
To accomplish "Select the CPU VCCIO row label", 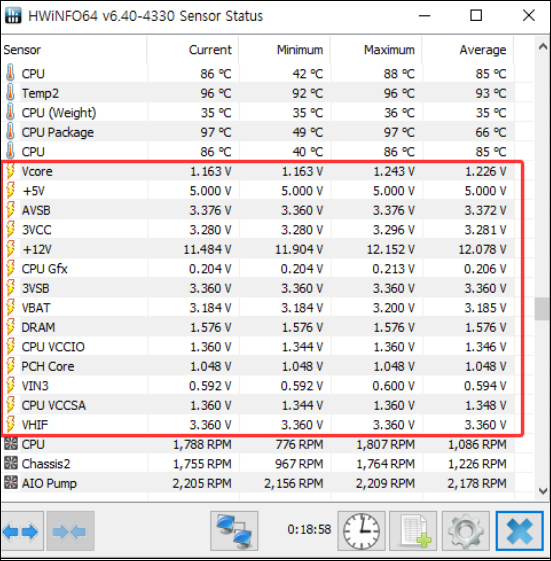I will [53, 347].
